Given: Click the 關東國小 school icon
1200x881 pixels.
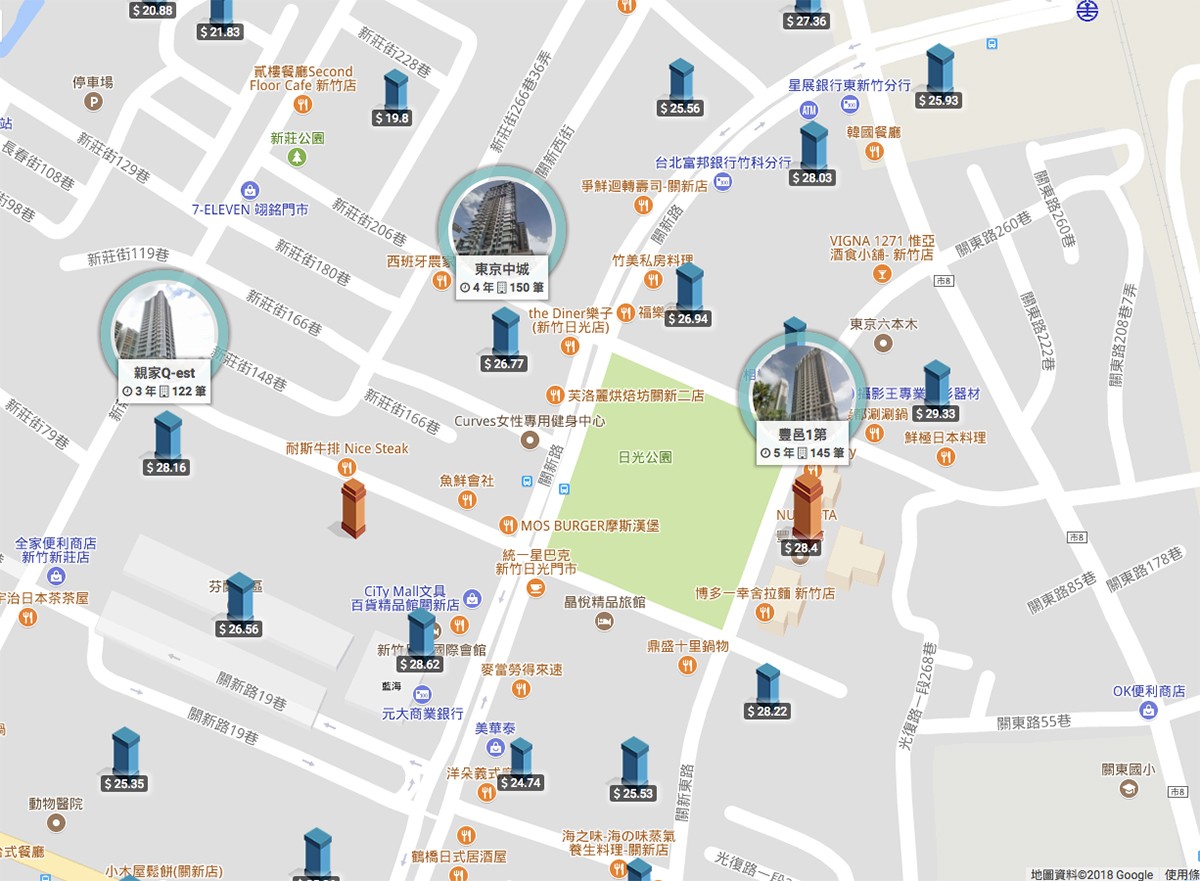Looking at the screenshot, I should pyautogui.click(x=1129, y=790).
